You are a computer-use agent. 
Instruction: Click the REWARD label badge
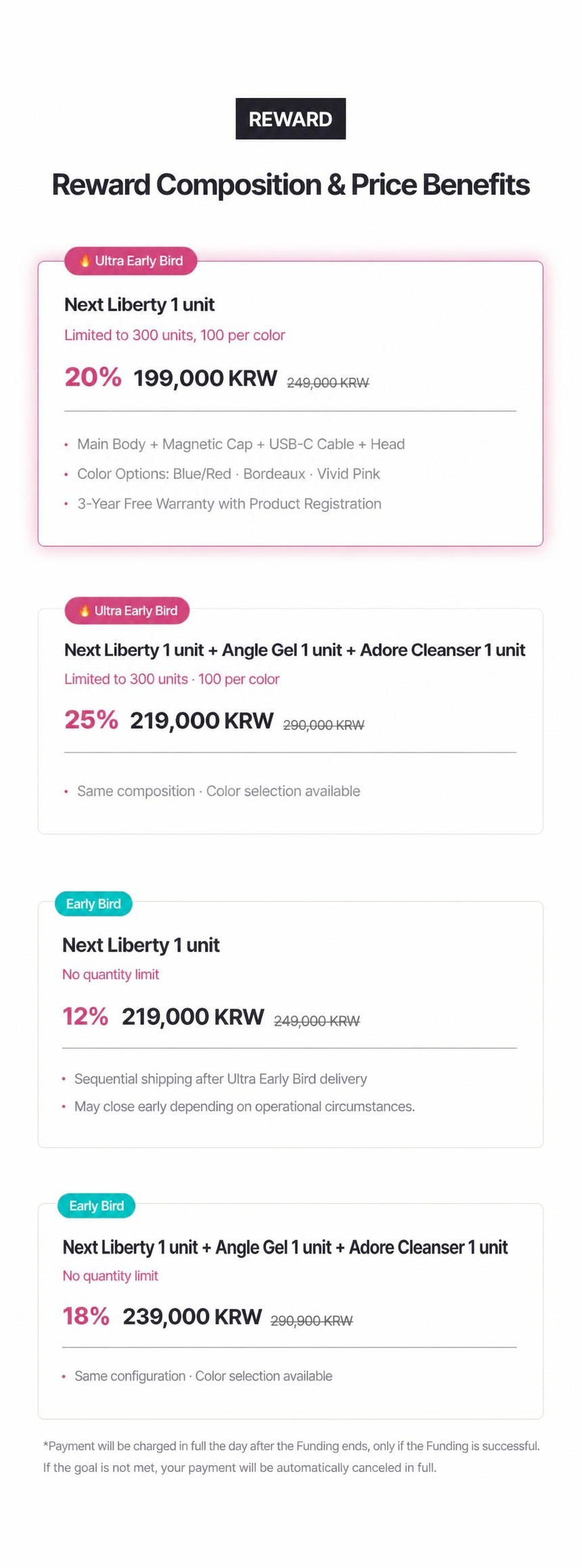tap(290, 119)
